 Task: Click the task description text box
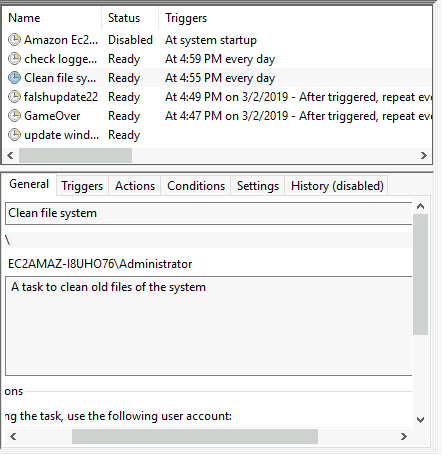[x=209, y=326]
